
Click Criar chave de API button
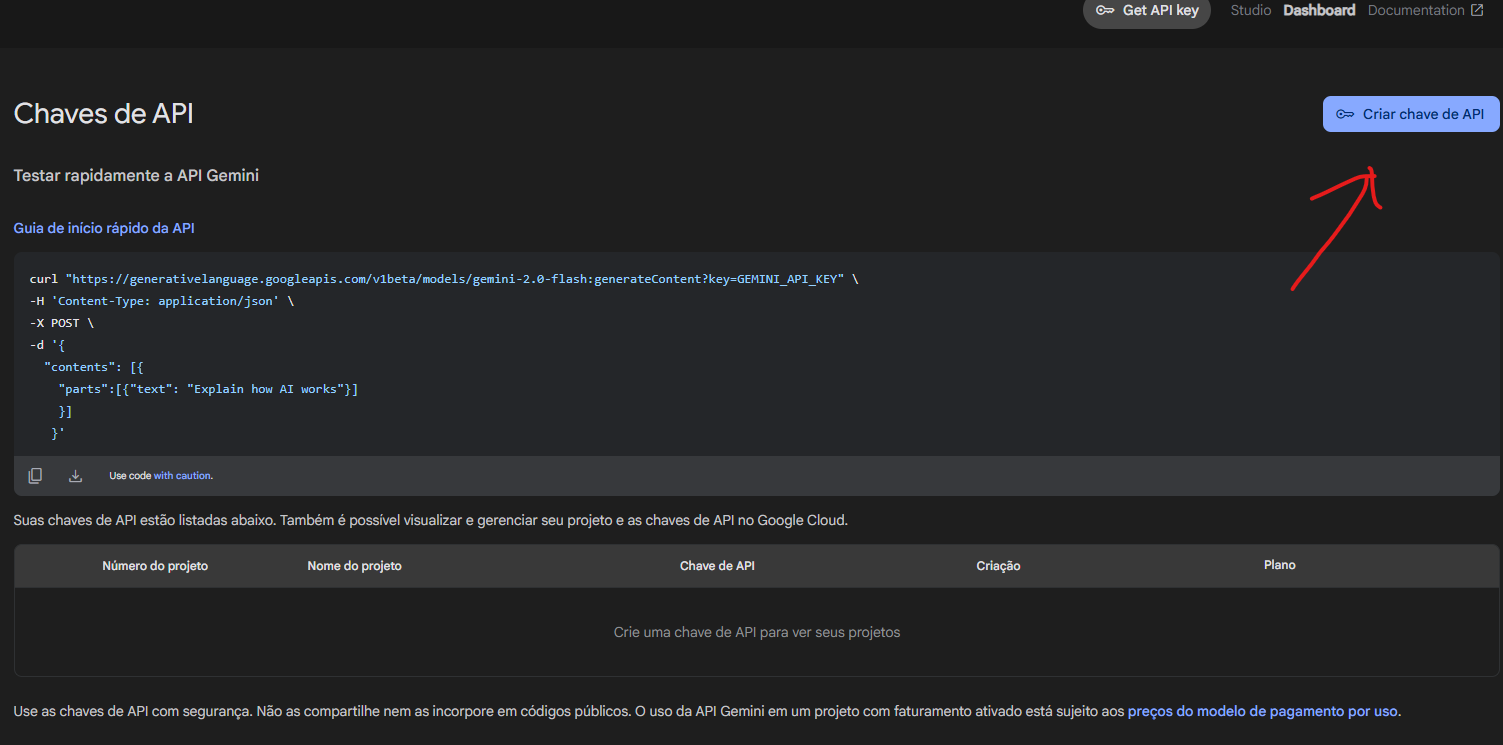(x=1411, y=114)
